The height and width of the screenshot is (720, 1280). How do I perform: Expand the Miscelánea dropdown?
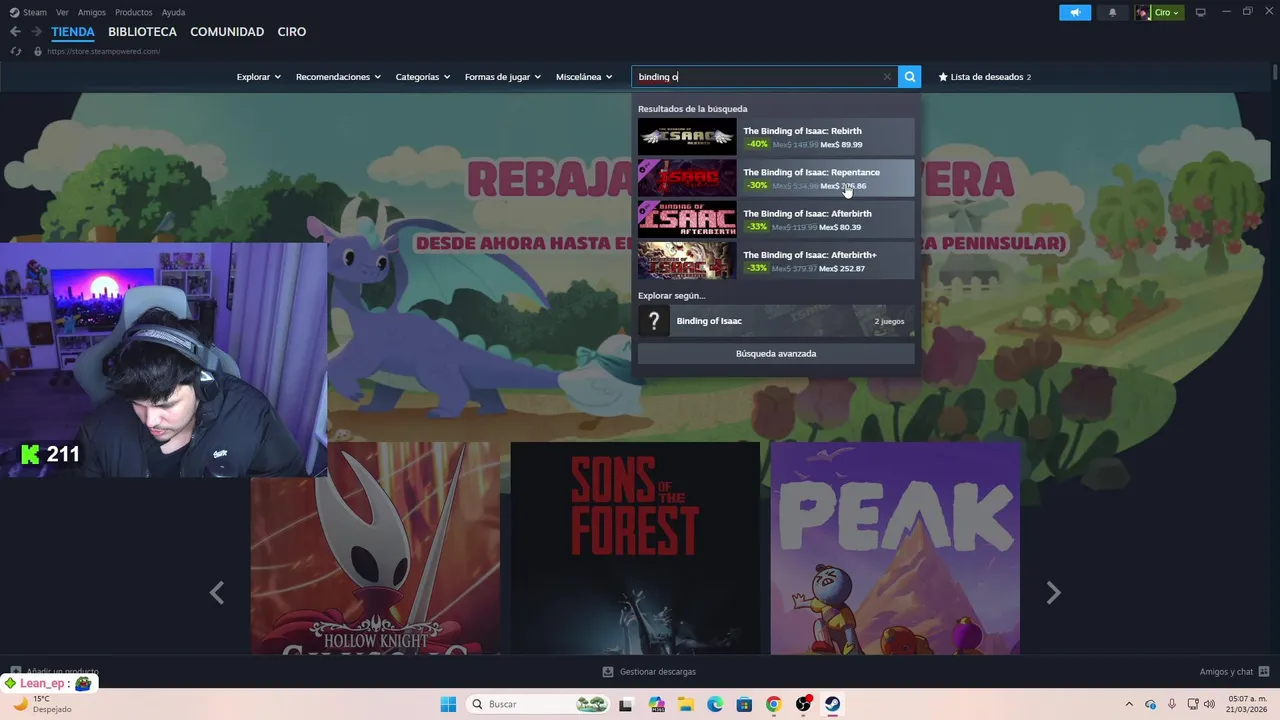click(584, 77)
